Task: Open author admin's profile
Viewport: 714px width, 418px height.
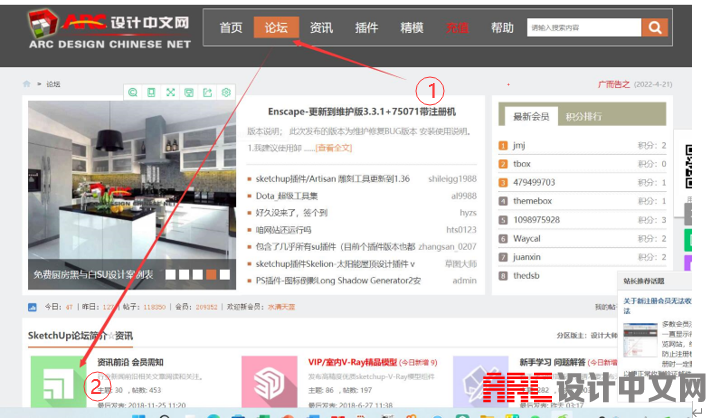Action: pos(464,281)
